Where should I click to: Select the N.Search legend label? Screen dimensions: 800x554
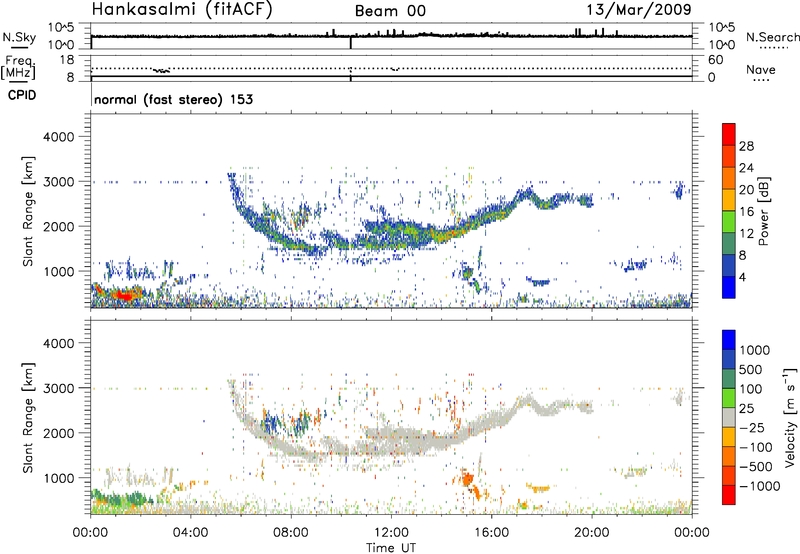coord(772,37)
